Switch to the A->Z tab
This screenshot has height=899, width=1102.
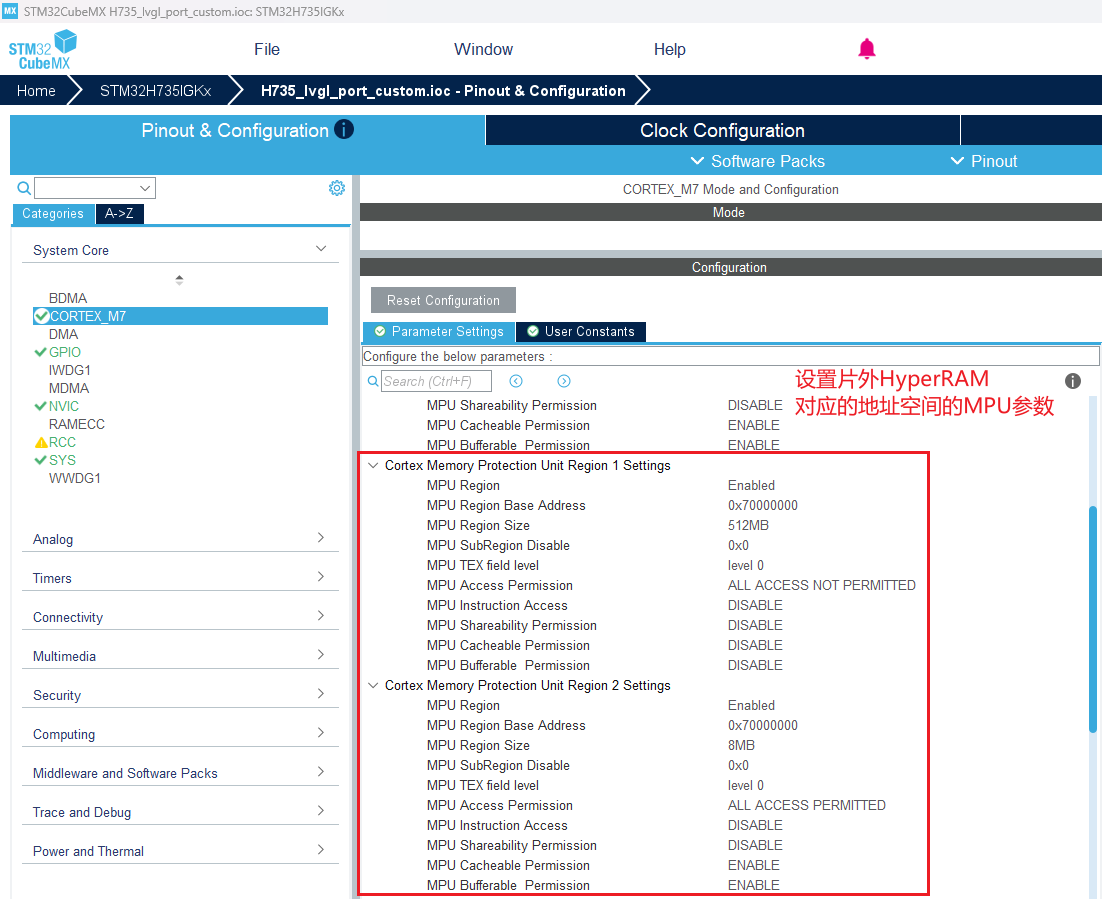pos(119,214)
